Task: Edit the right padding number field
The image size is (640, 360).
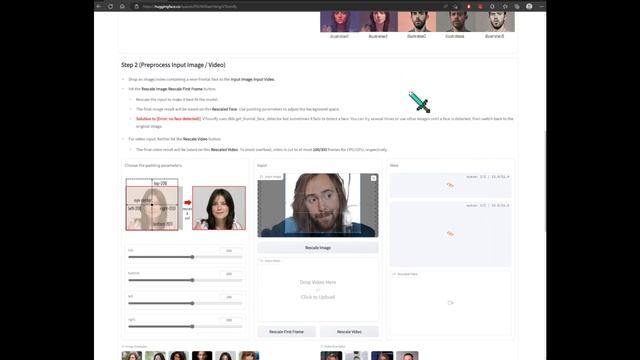Action: (231, 320)
